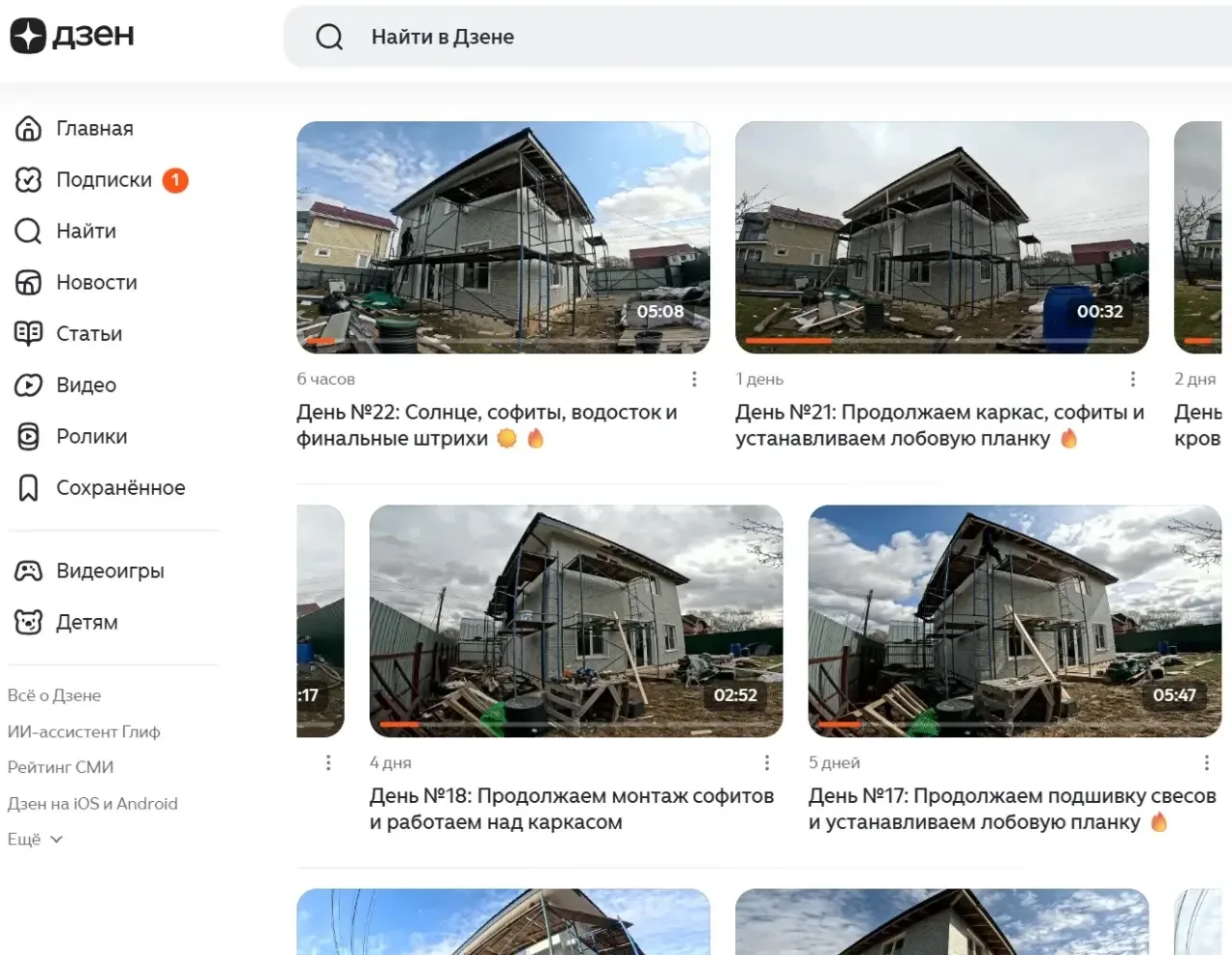Click progress bar on День №21 thumbnail
This screenshot has width=1232, height=955.
coord(942,341)
